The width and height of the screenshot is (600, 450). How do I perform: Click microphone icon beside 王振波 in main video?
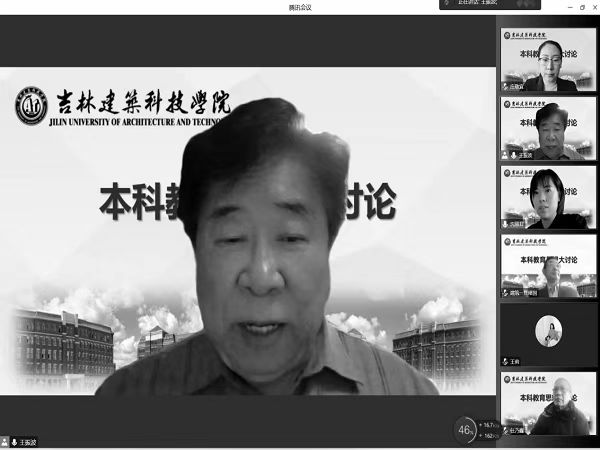[15, 440]
